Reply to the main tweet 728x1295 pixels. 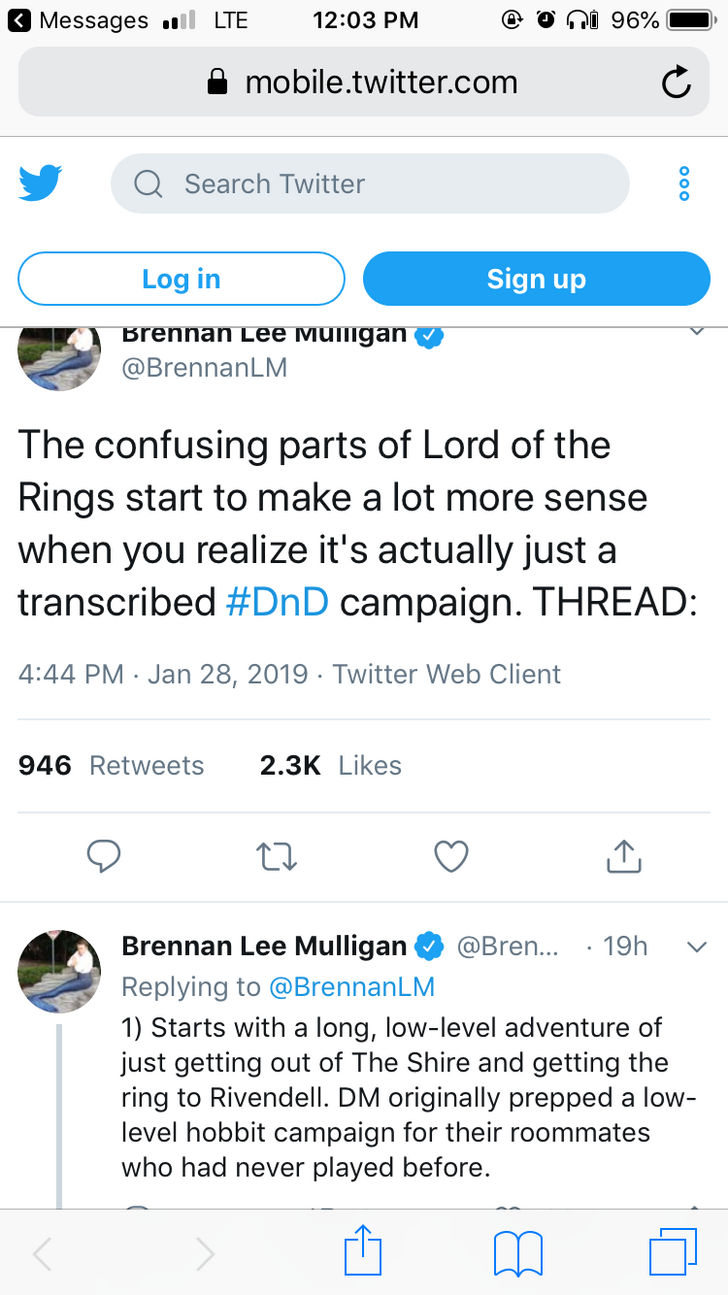103,857
